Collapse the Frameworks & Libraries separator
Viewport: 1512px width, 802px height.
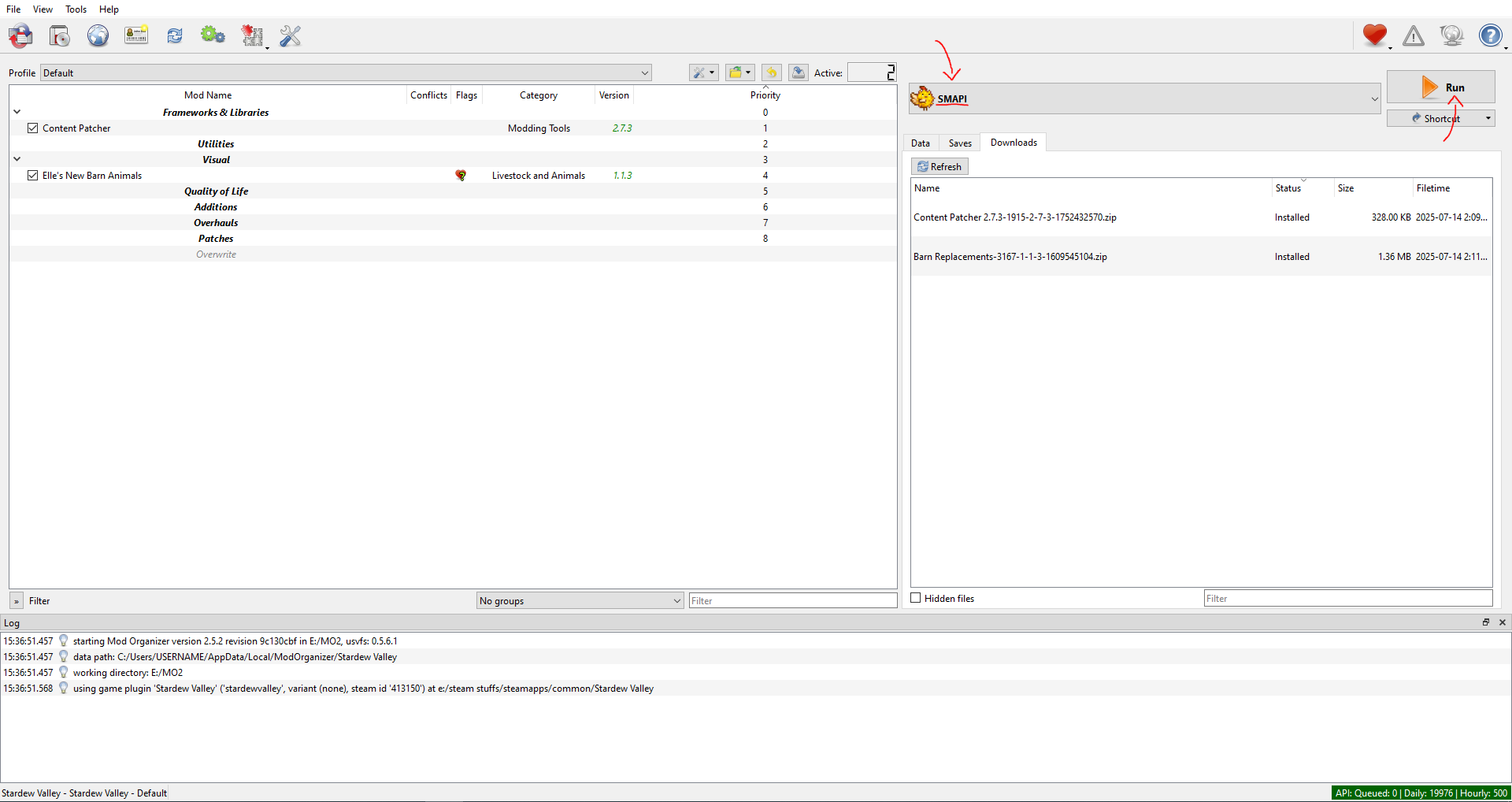[17, 112]
